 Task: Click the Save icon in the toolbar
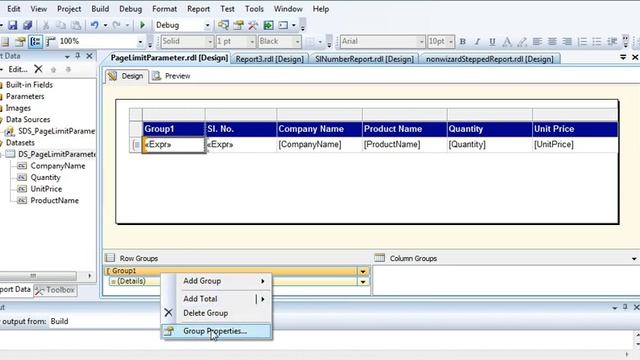(x=13, y=25)
